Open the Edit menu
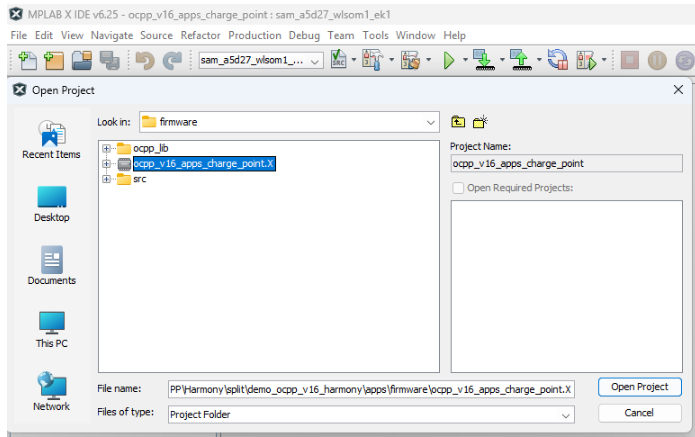Image resolution: width=695 pixels, height=437 pixels. (x=44, y=35)
